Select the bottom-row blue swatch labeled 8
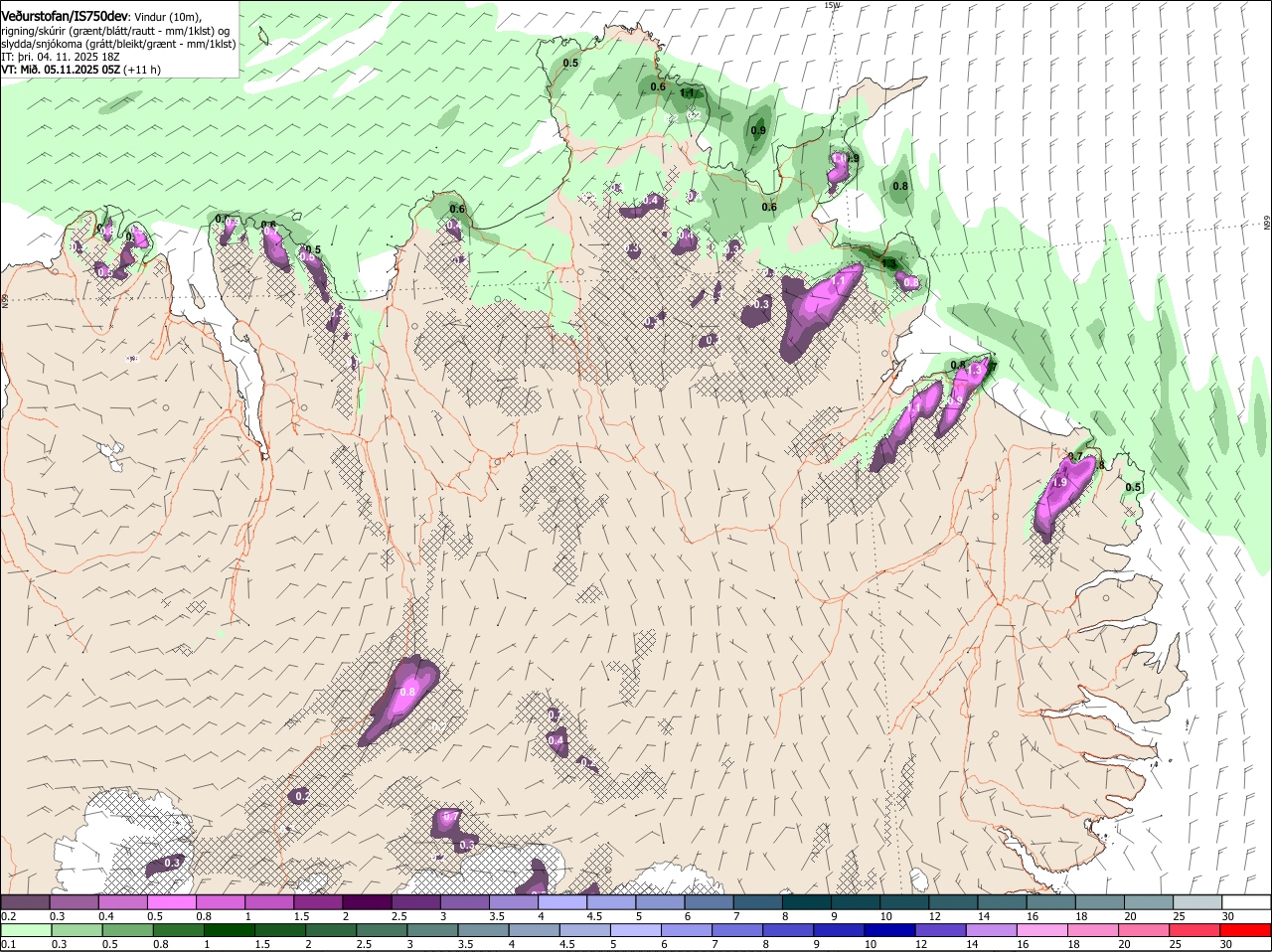Viewport: 1272px width, 952px height. click(x=787, y=930)
